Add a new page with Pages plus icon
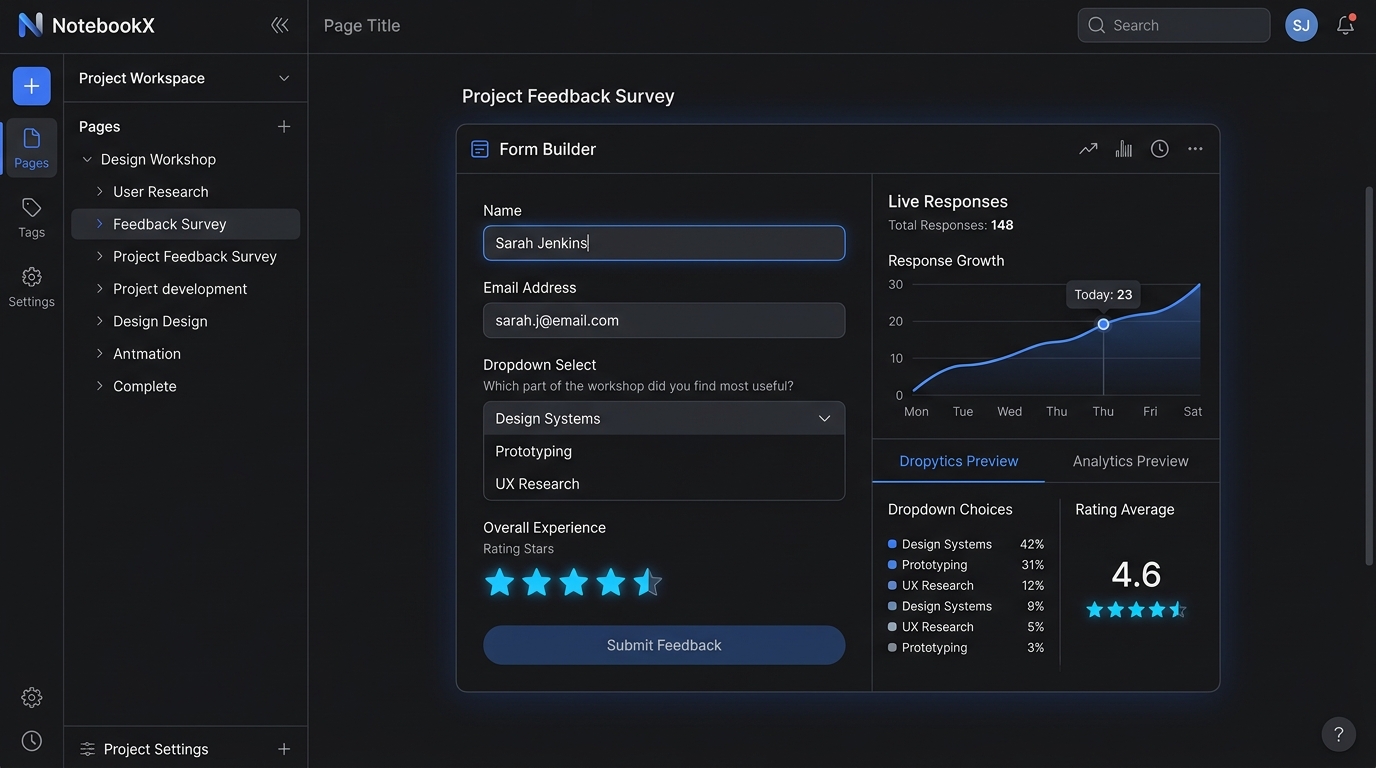The image size is (1376, 768). point(284,126)
